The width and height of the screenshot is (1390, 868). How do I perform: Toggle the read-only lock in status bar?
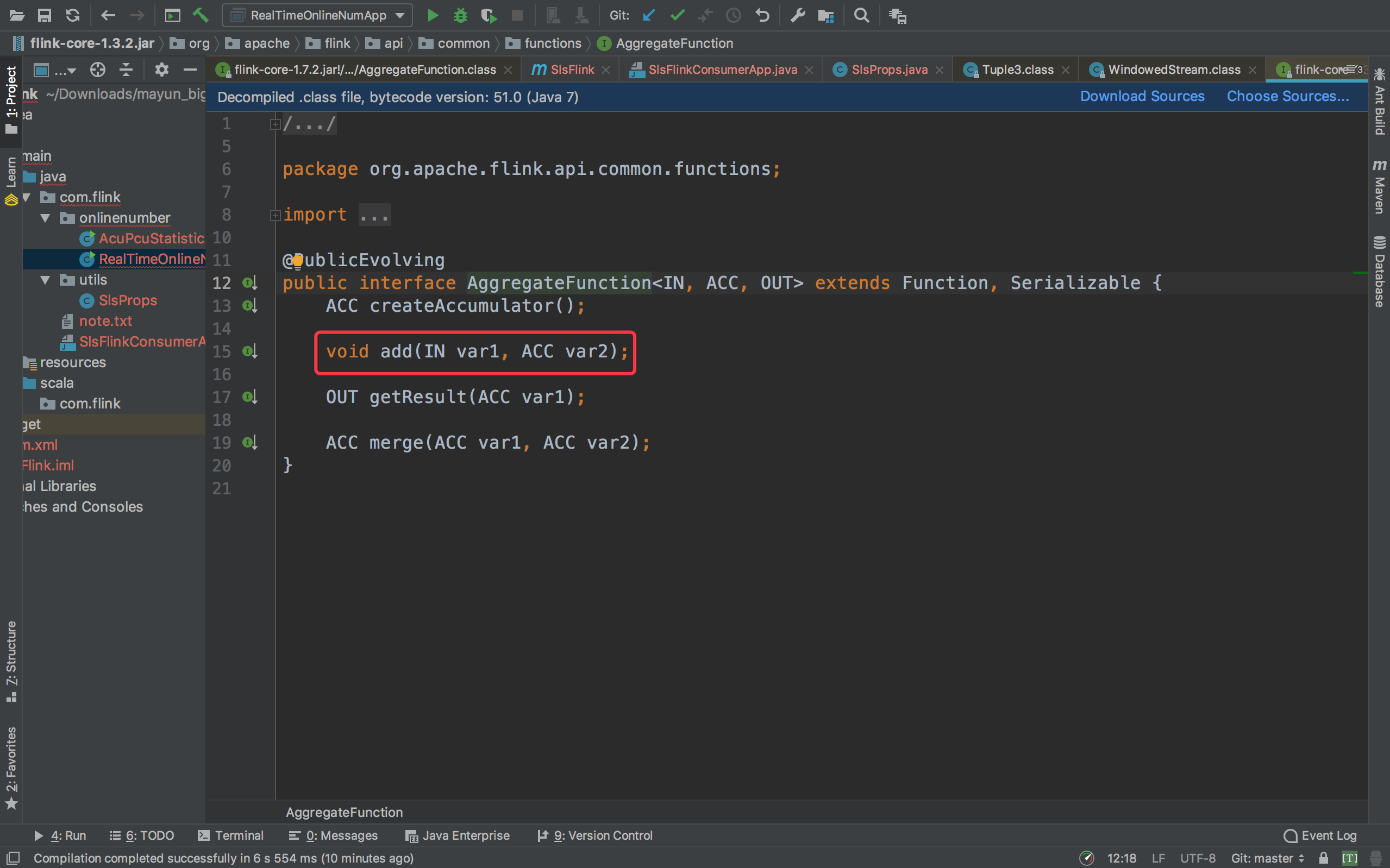coord(1323,858)
